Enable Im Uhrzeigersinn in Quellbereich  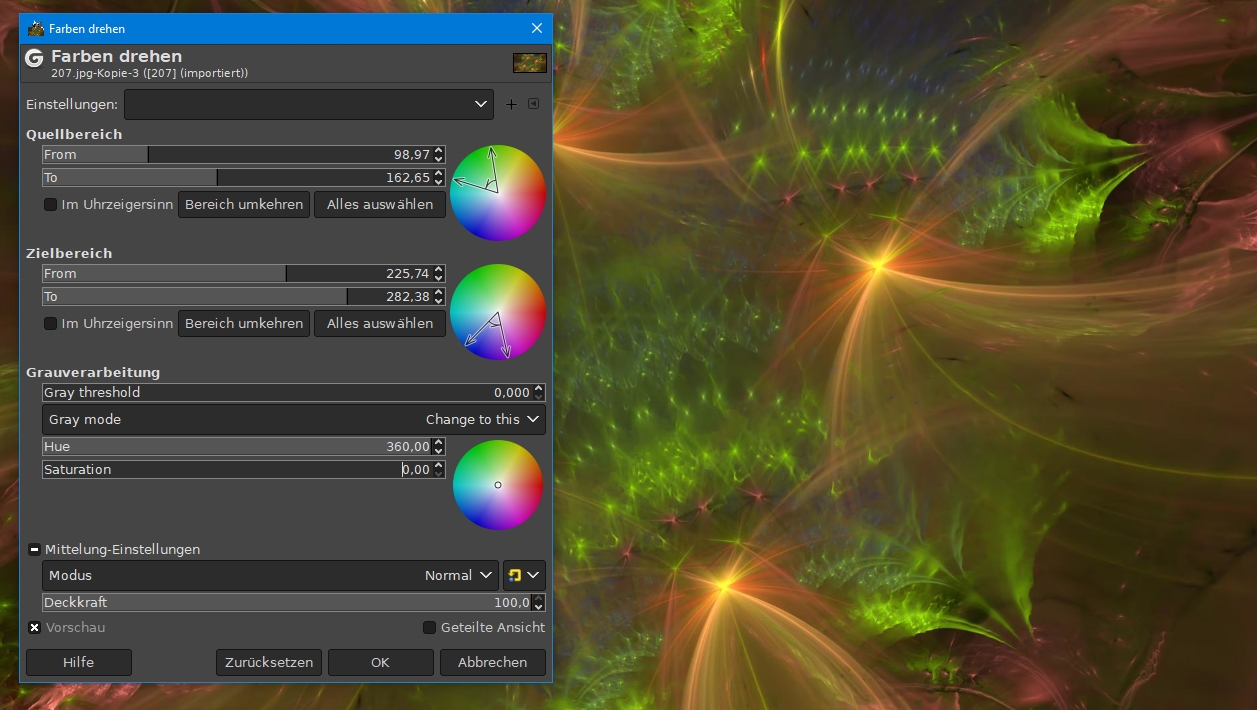51,205
